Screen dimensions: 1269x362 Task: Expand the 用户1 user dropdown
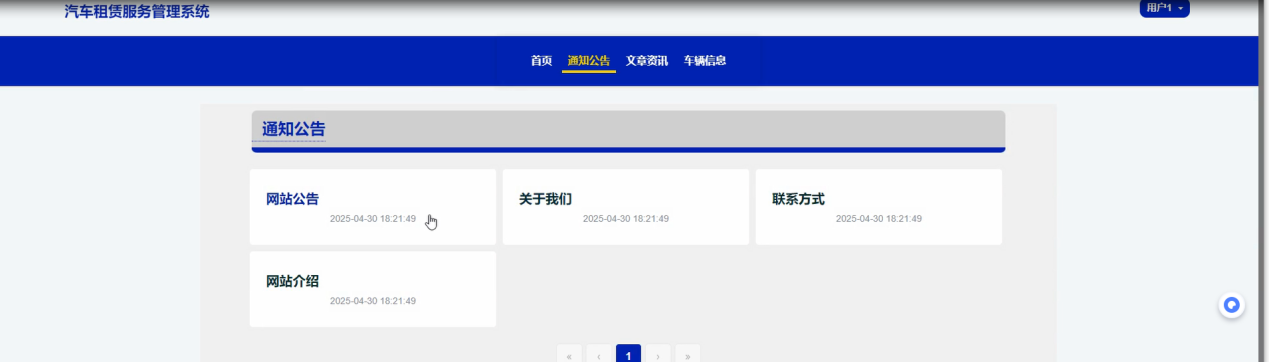(1165, 8)
